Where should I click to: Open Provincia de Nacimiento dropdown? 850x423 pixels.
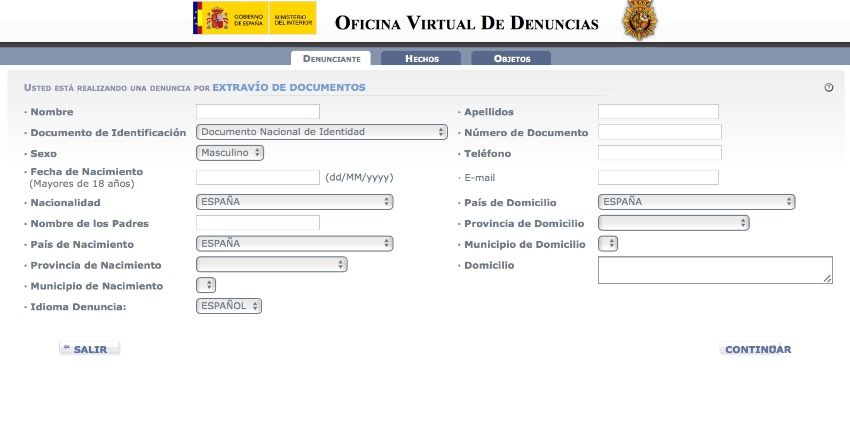point(271,265)
